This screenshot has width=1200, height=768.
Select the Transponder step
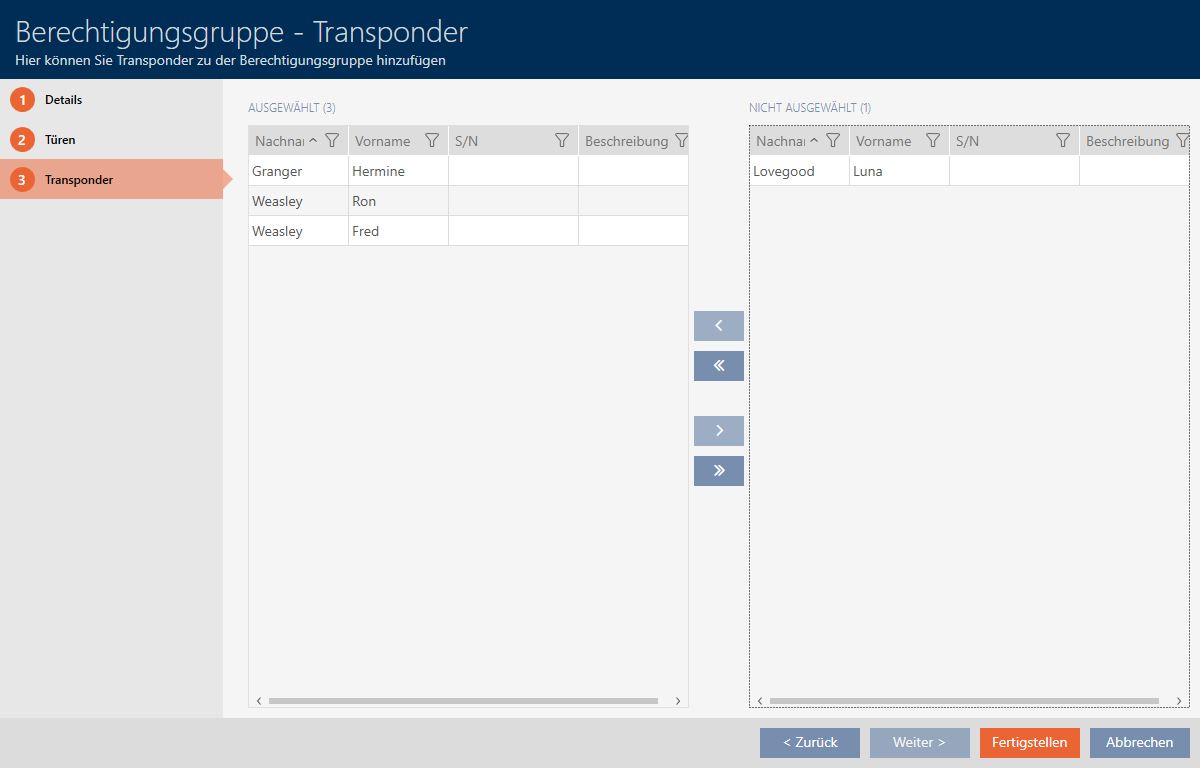coord(78,180)
